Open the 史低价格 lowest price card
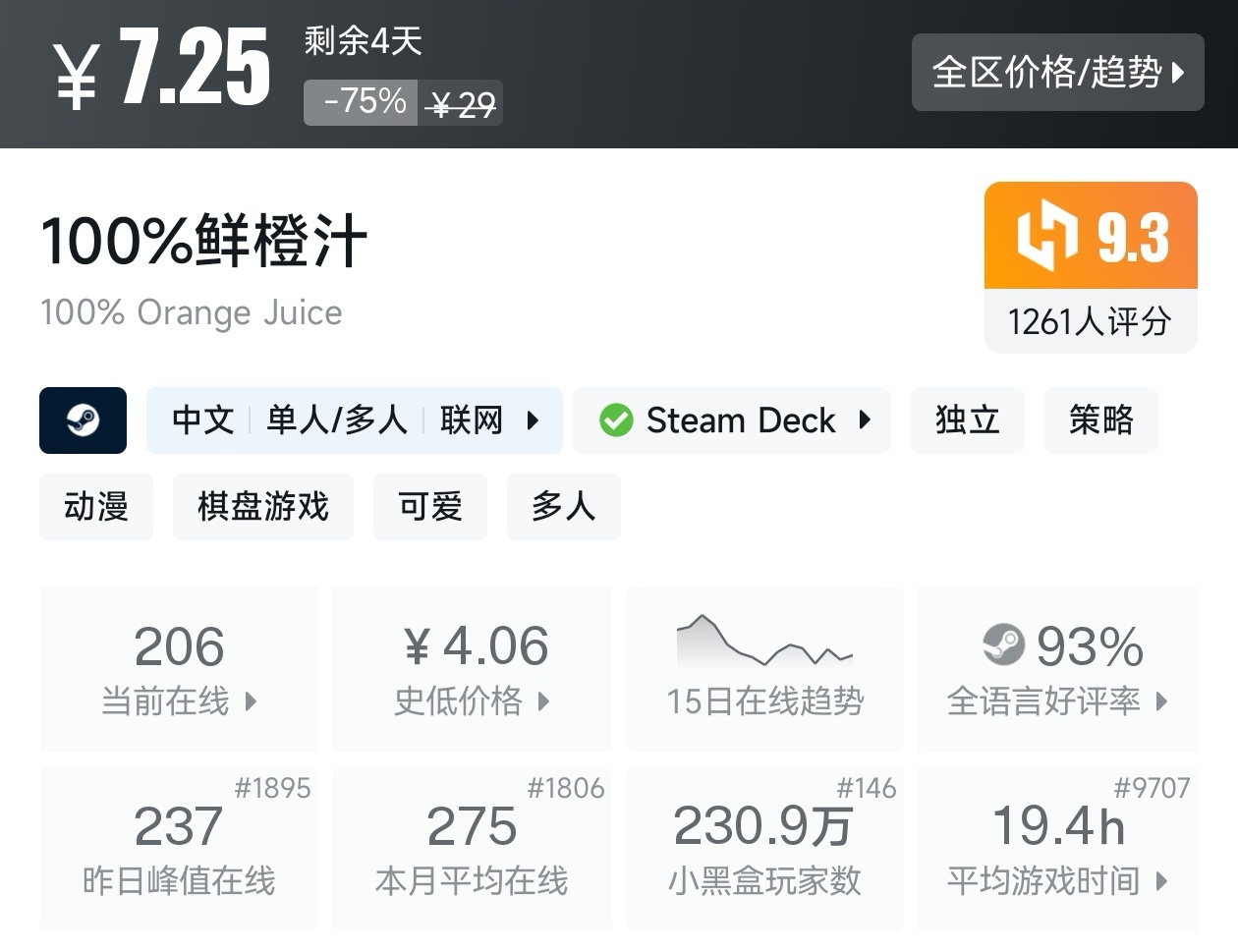Screen dimensions: 1238x952 pyautogui.click(x=472, y=670)
